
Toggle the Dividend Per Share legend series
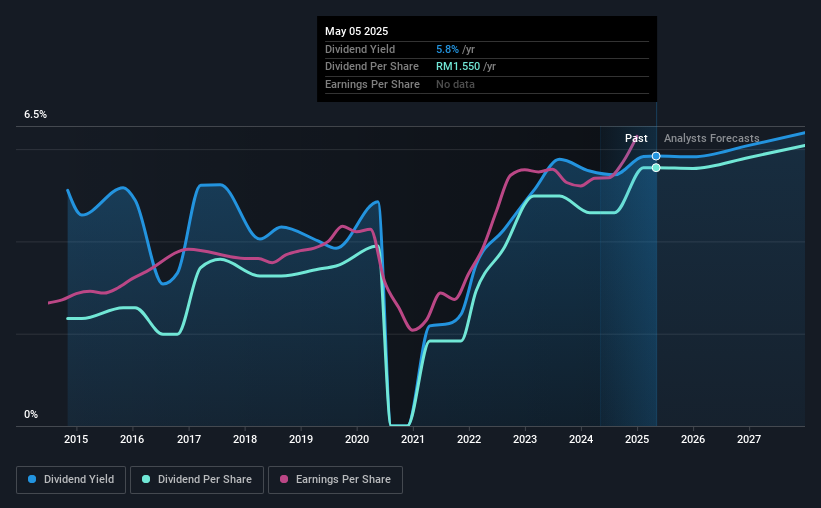(197, 480)
